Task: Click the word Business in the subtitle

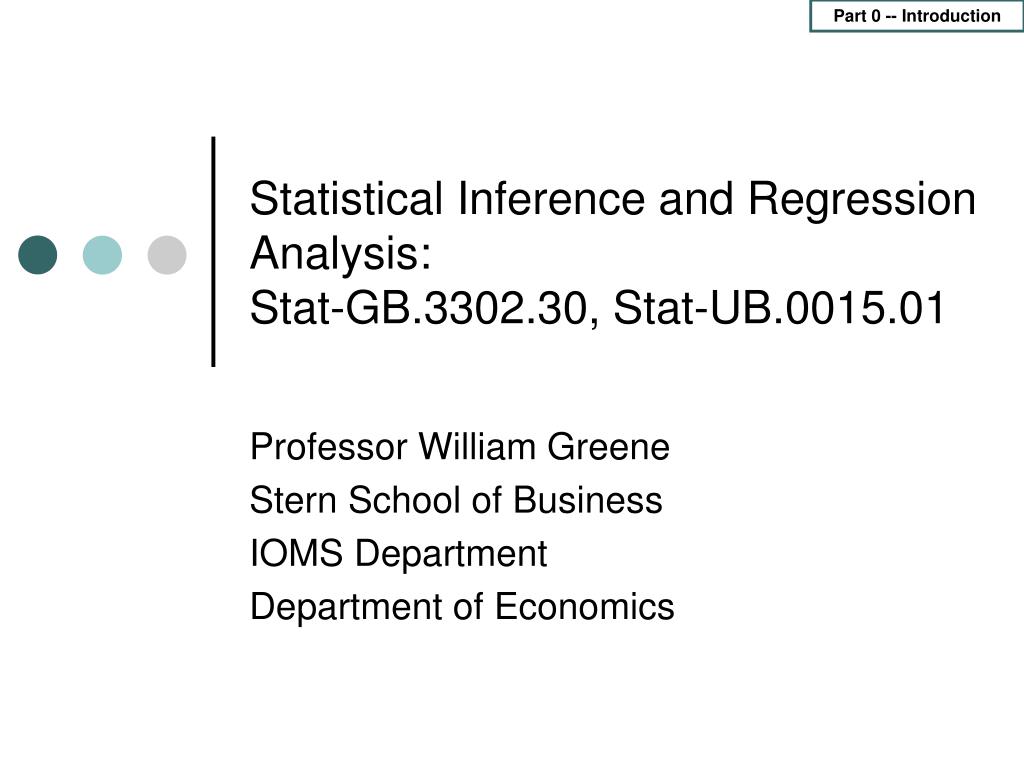Action: (x=587, y=500)
